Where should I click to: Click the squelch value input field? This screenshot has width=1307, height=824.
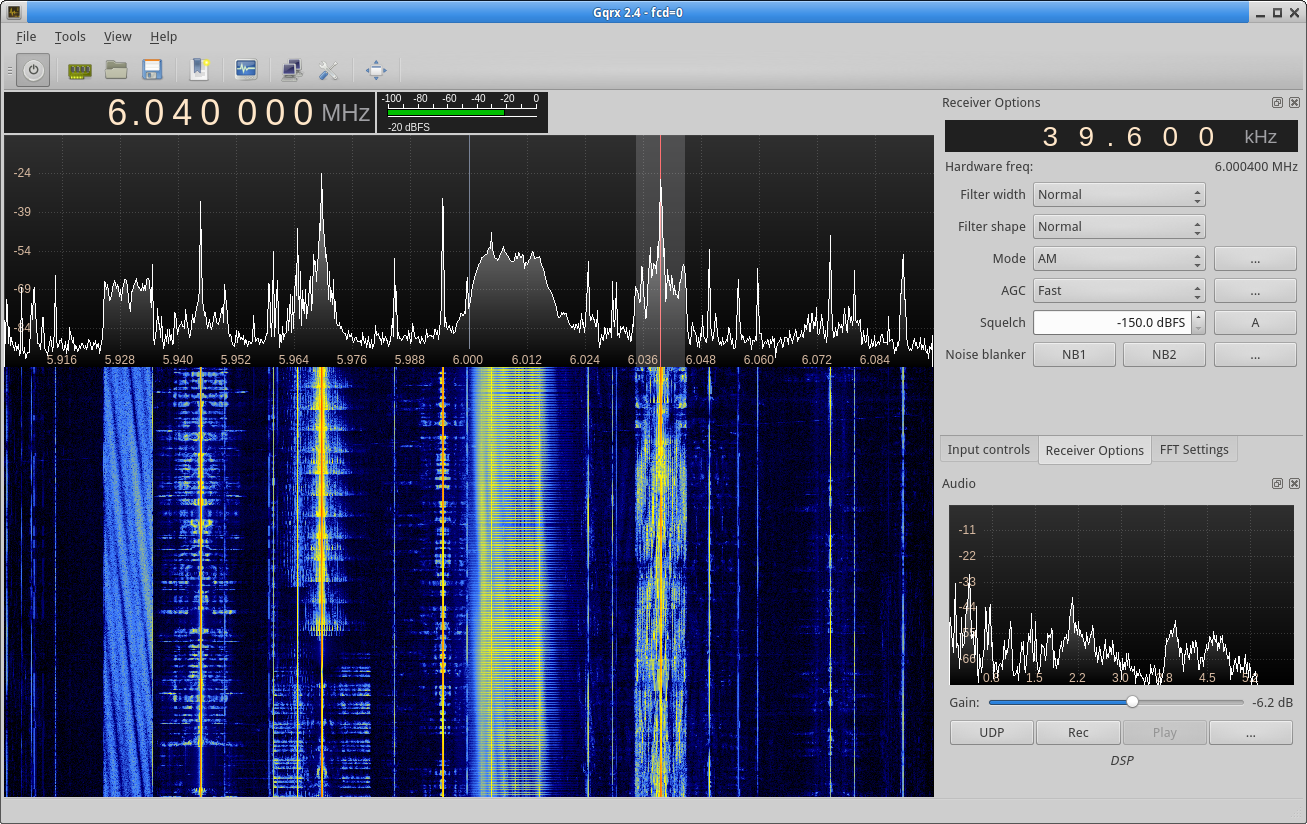pyautogui.click(x=1110, y=322)
